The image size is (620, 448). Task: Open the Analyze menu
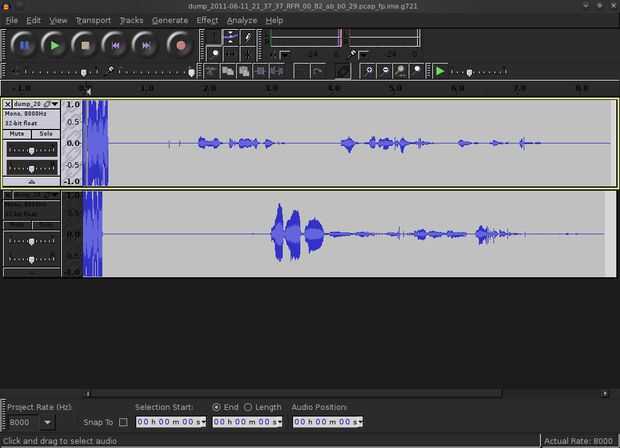pos(242,20)
